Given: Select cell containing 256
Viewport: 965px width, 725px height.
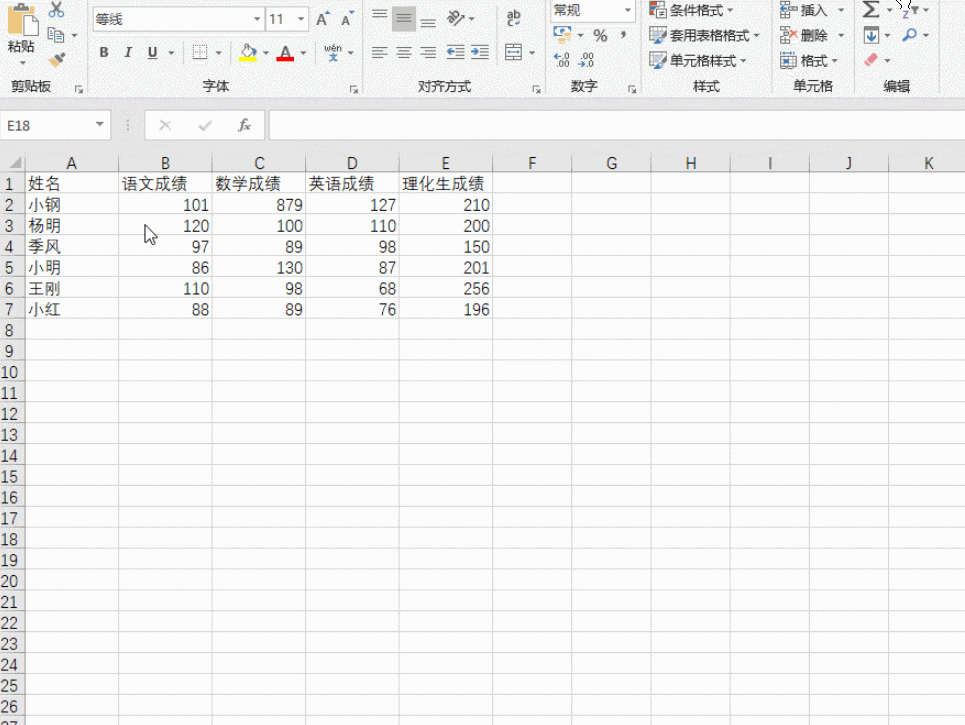Looking at the screenshot, I should [x=446, y=289].
